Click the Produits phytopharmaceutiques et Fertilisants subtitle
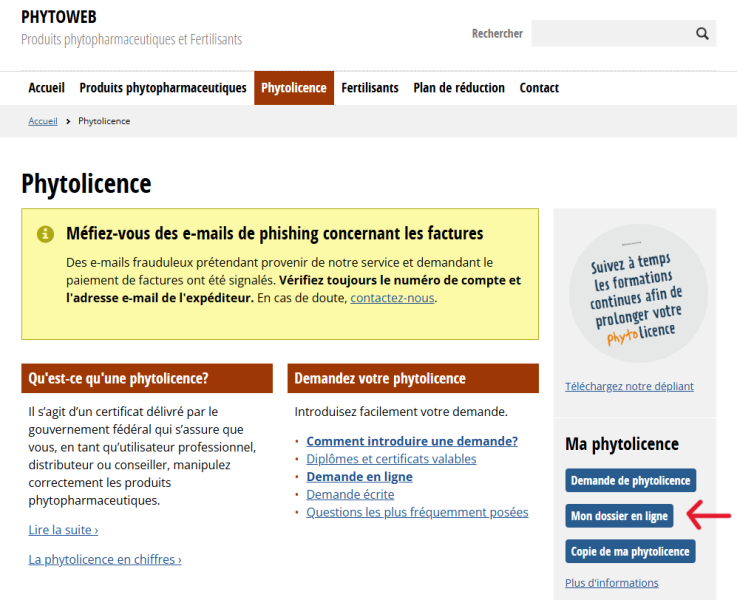Viewport: 737px width, 600px height. (x=132, y=39)
